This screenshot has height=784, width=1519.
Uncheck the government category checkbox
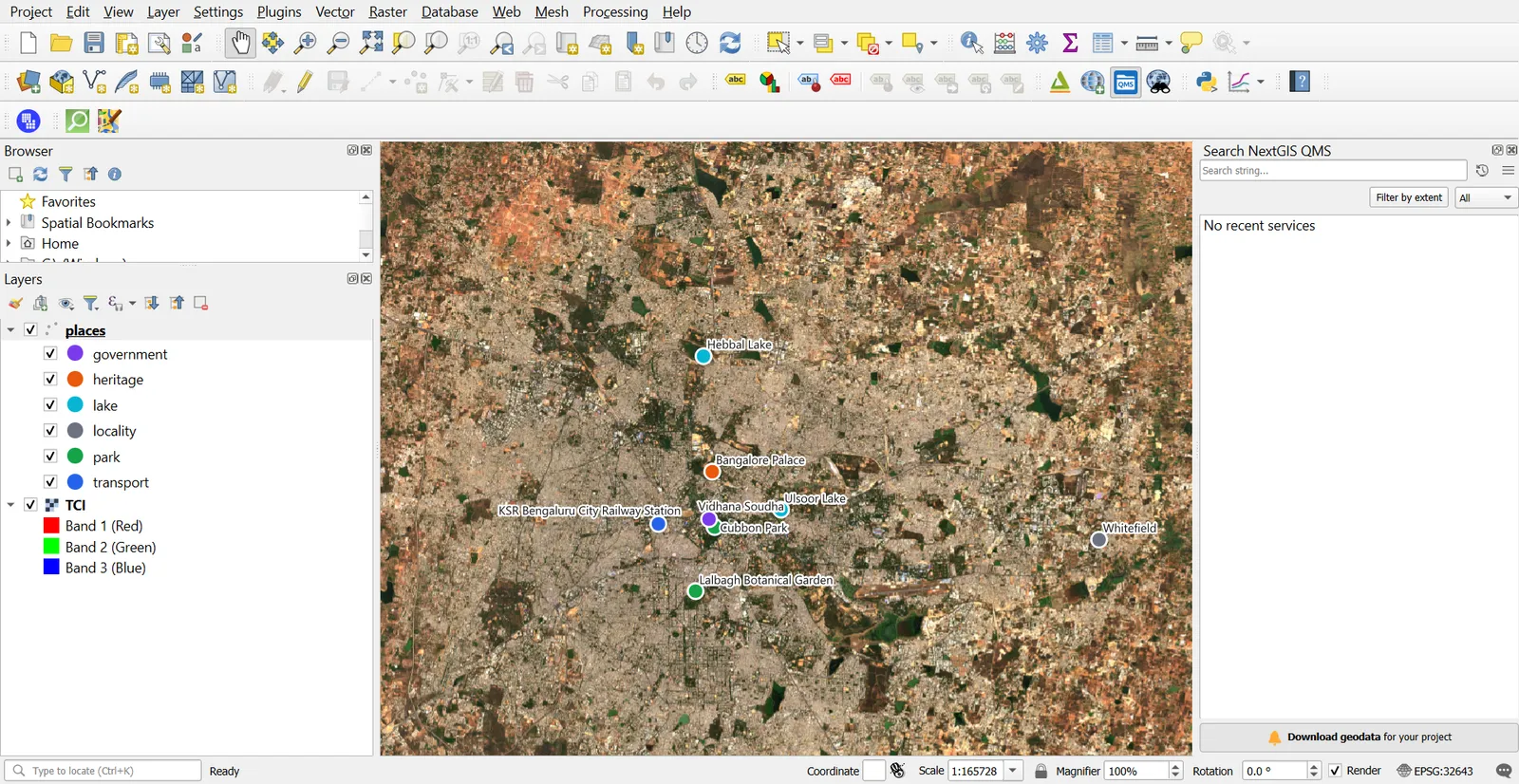(50, 353)
